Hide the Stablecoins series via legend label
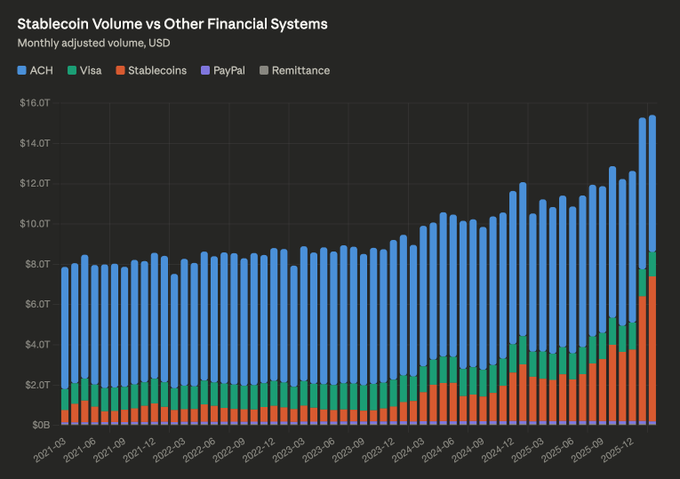This screenshot has height=479, width=680. point(156,71)
